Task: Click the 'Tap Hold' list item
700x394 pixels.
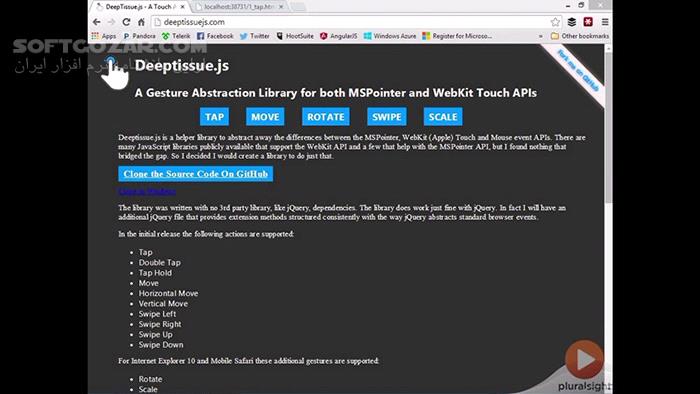Action: [x=155, y=273]
